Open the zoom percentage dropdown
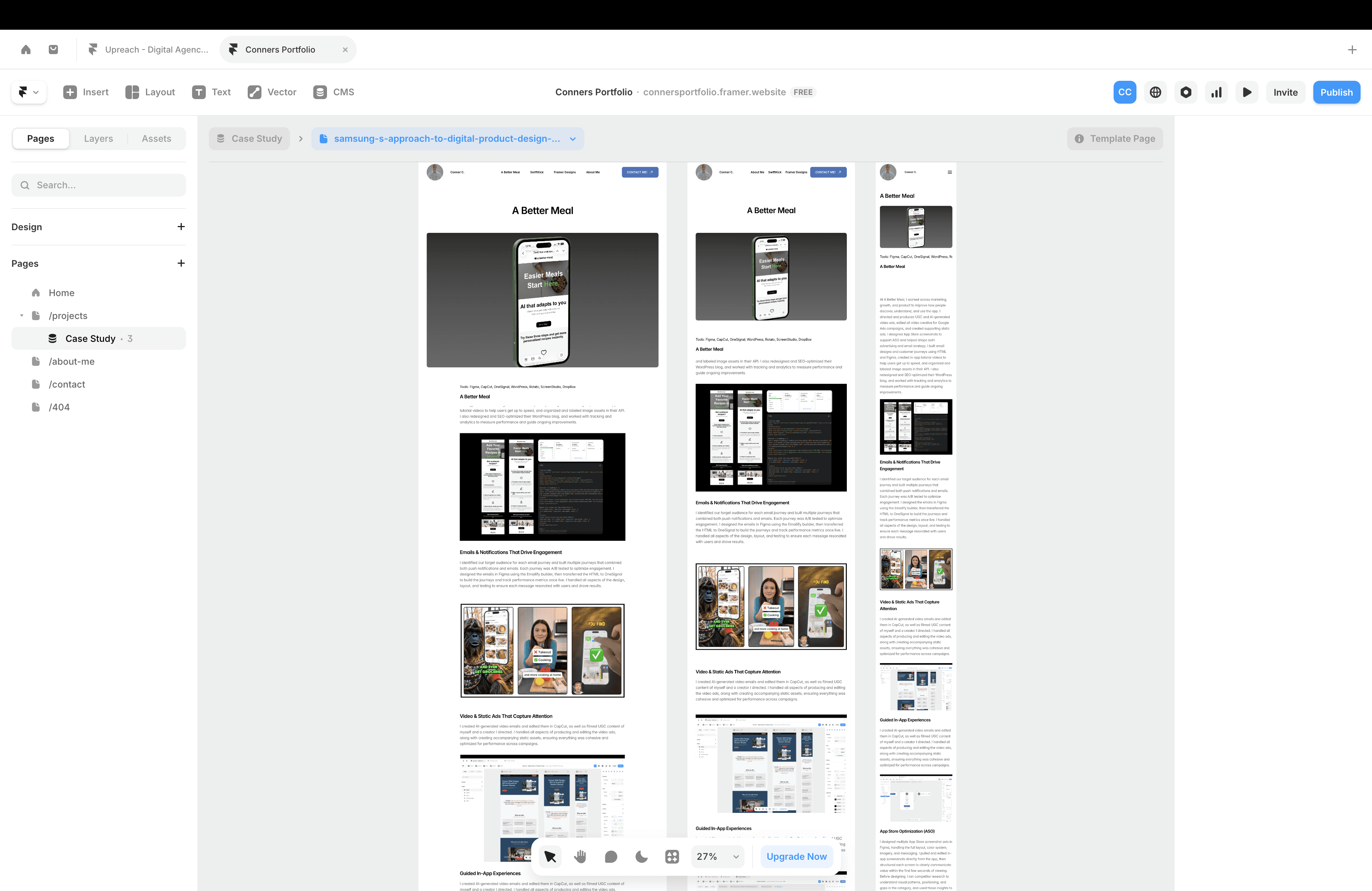This screenshot has height=891, width=1372. coord(718,856)
